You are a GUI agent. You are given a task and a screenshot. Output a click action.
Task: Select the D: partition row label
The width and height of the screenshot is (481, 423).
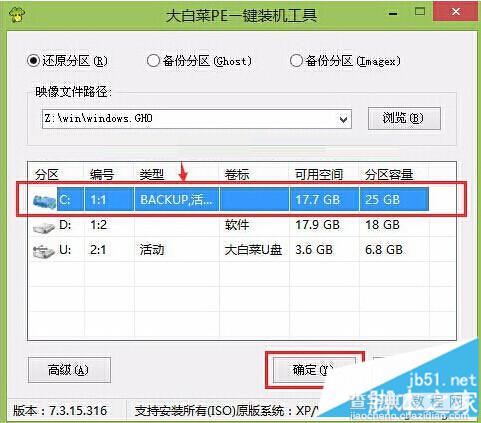pos(65,225)
